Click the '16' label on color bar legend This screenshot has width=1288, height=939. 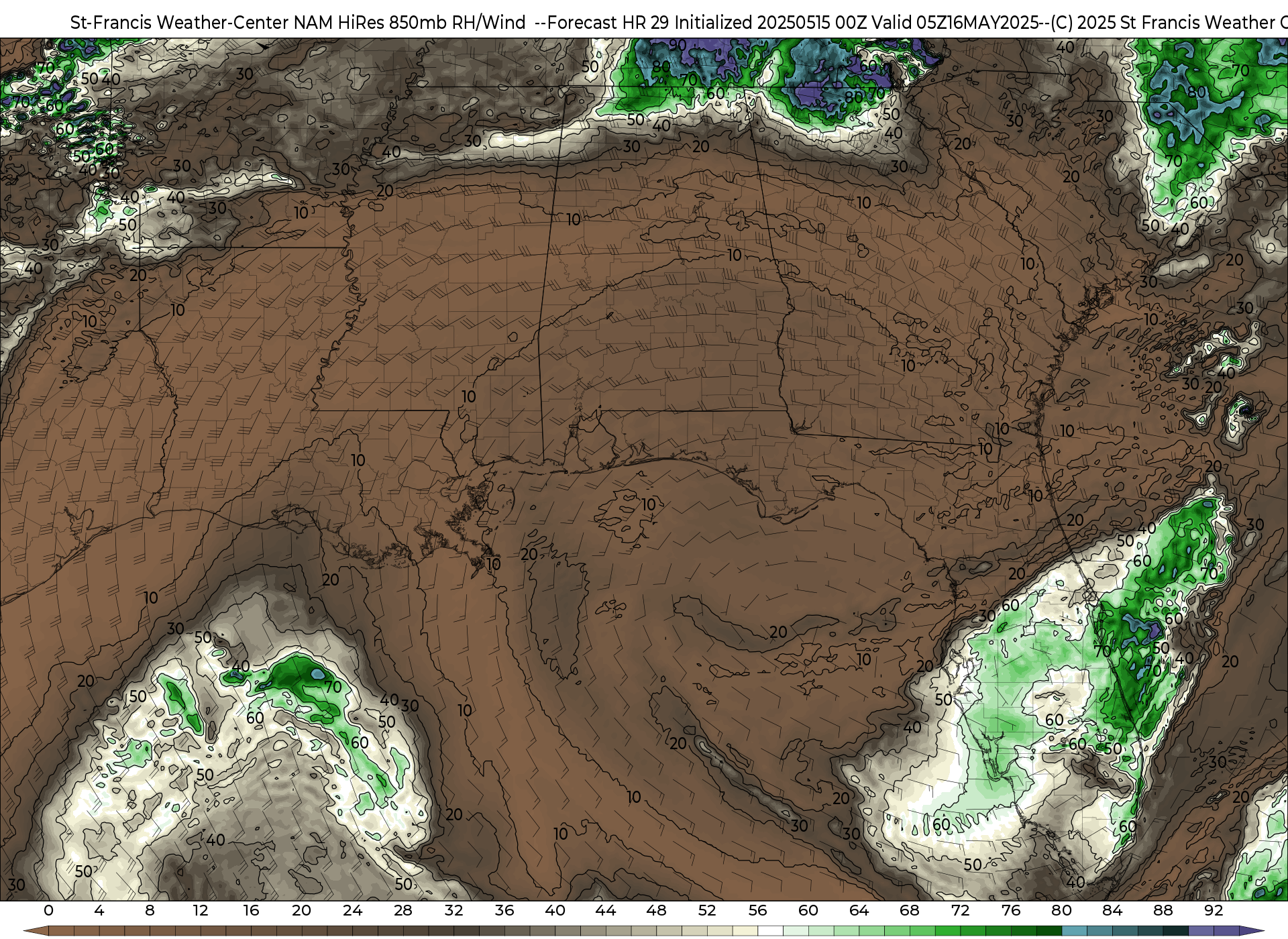251,911
